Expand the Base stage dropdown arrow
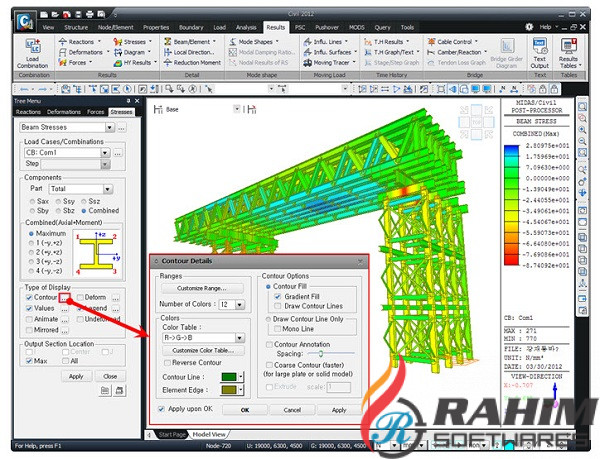Viewport: 600px width, 459px height. (x=237, y=109)
